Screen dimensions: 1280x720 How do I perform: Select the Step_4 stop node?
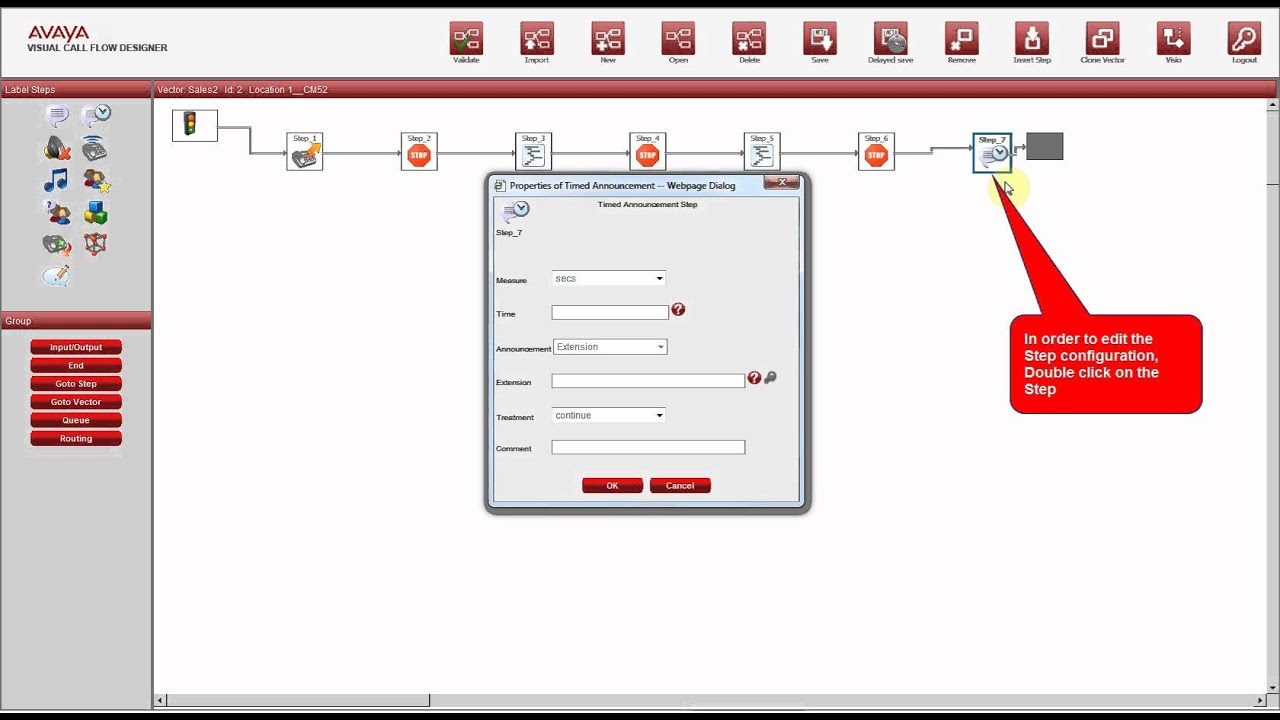(647, 152)
